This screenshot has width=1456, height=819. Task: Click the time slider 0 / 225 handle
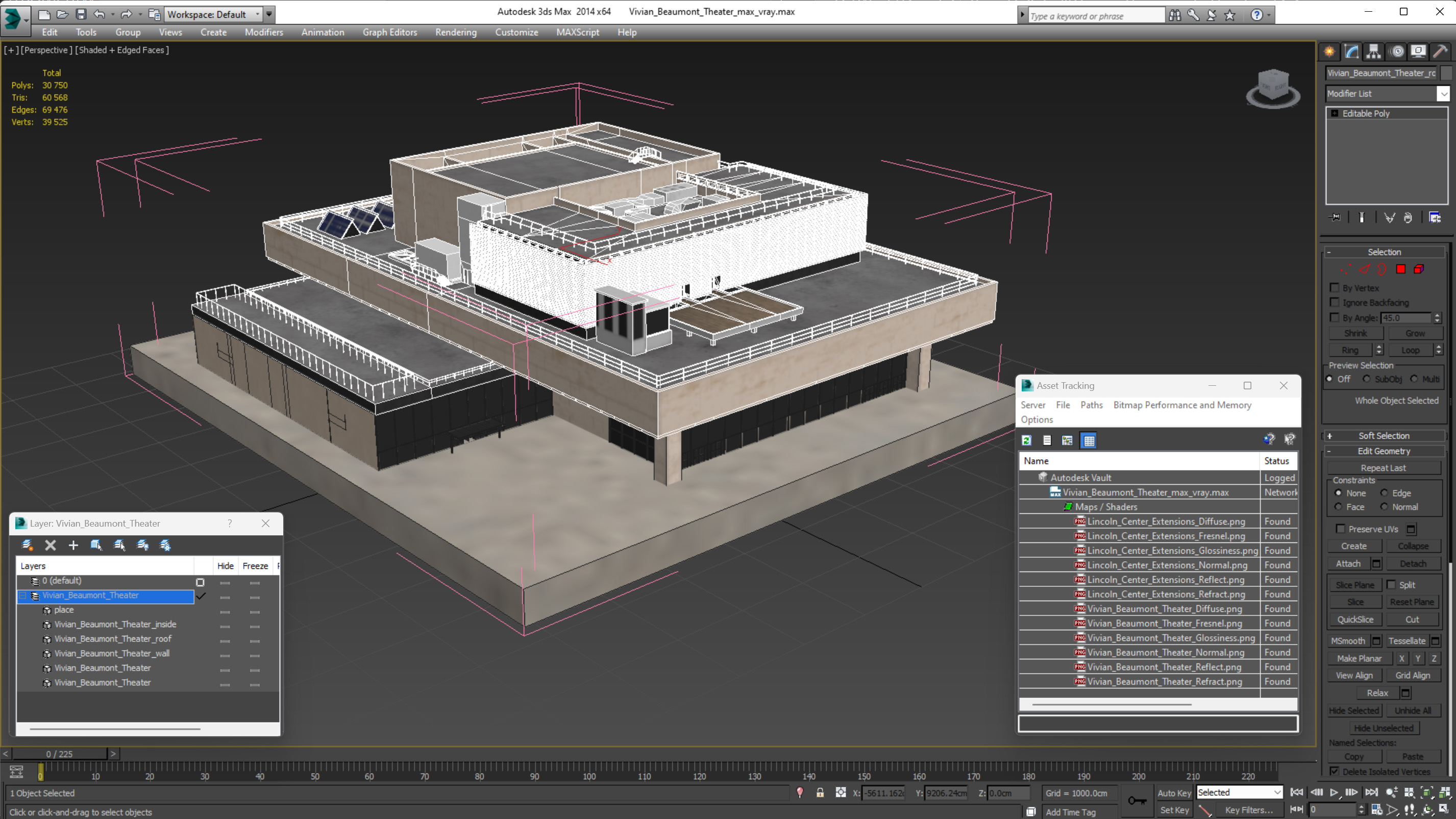(59, 754)
